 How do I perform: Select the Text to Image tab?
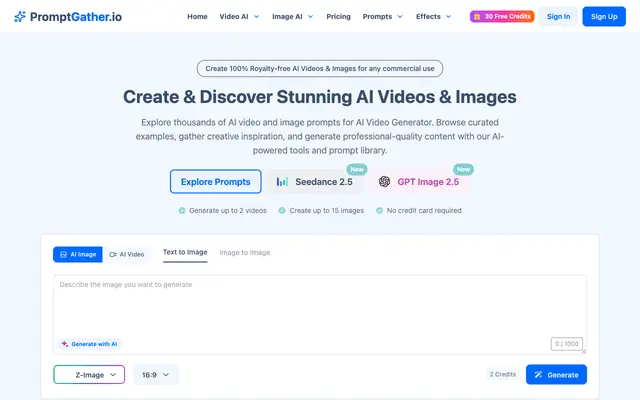(x=185, y=253)
